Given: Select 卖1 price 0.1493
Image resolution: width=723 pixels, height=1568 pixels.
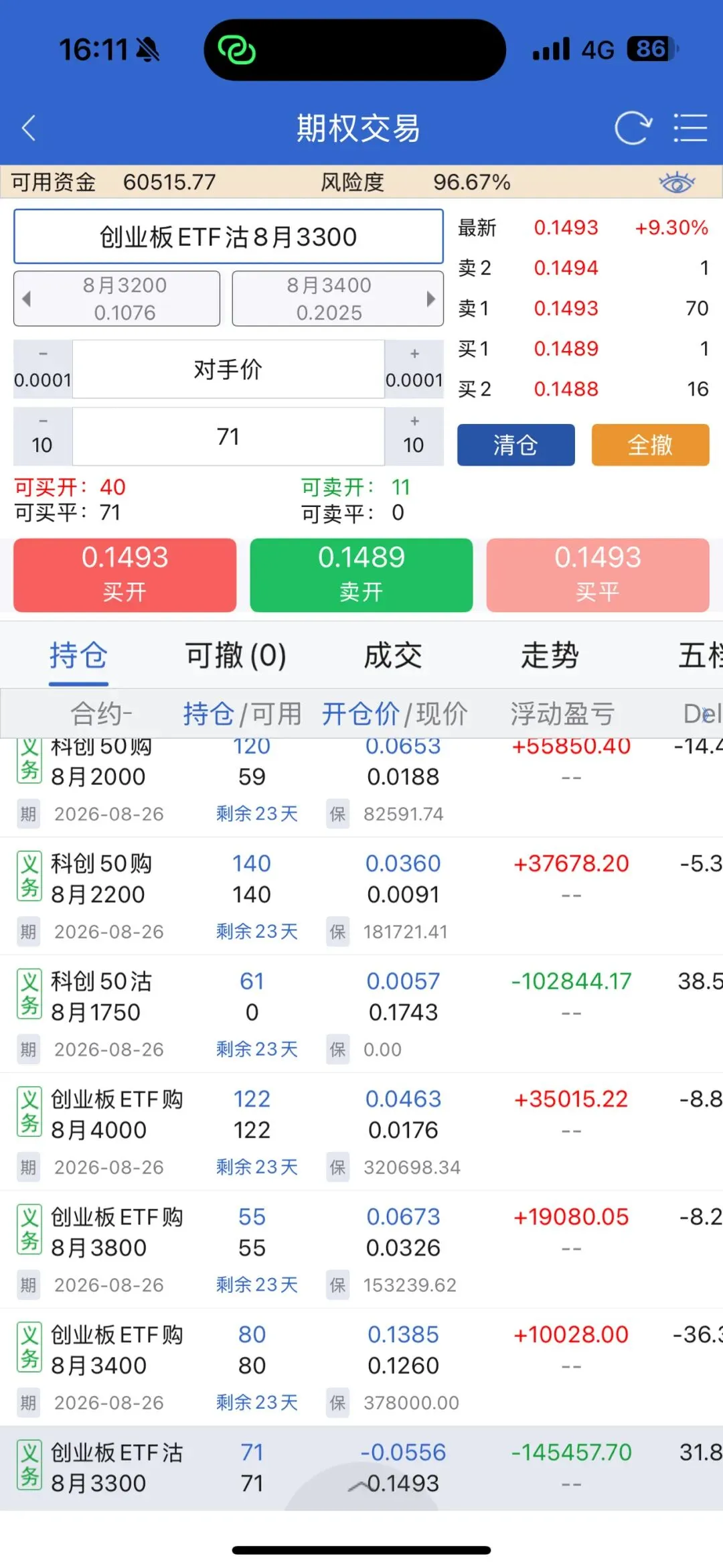Looking at the screenshot, I should tap(566, 308).
